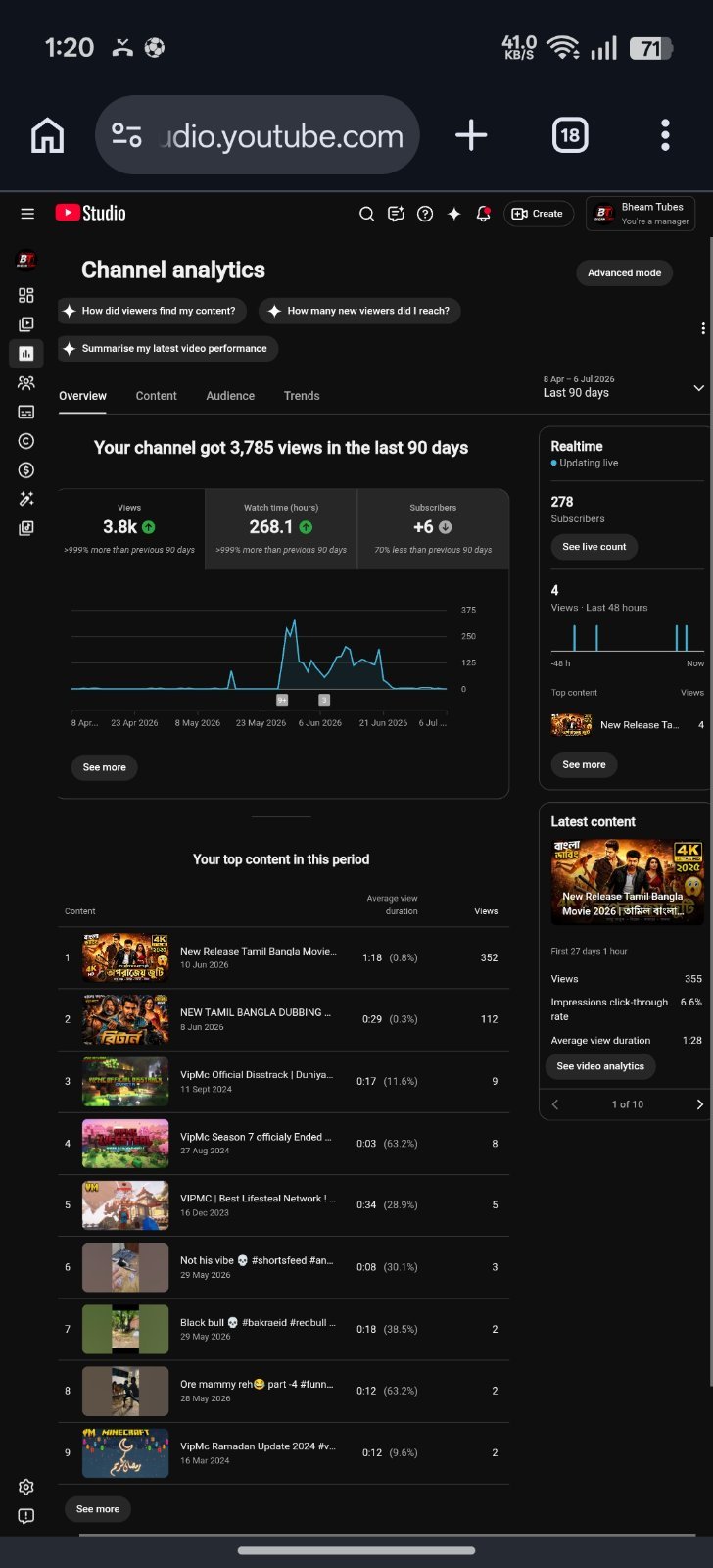Switch to the Overview tab

(x=82, y=396)
